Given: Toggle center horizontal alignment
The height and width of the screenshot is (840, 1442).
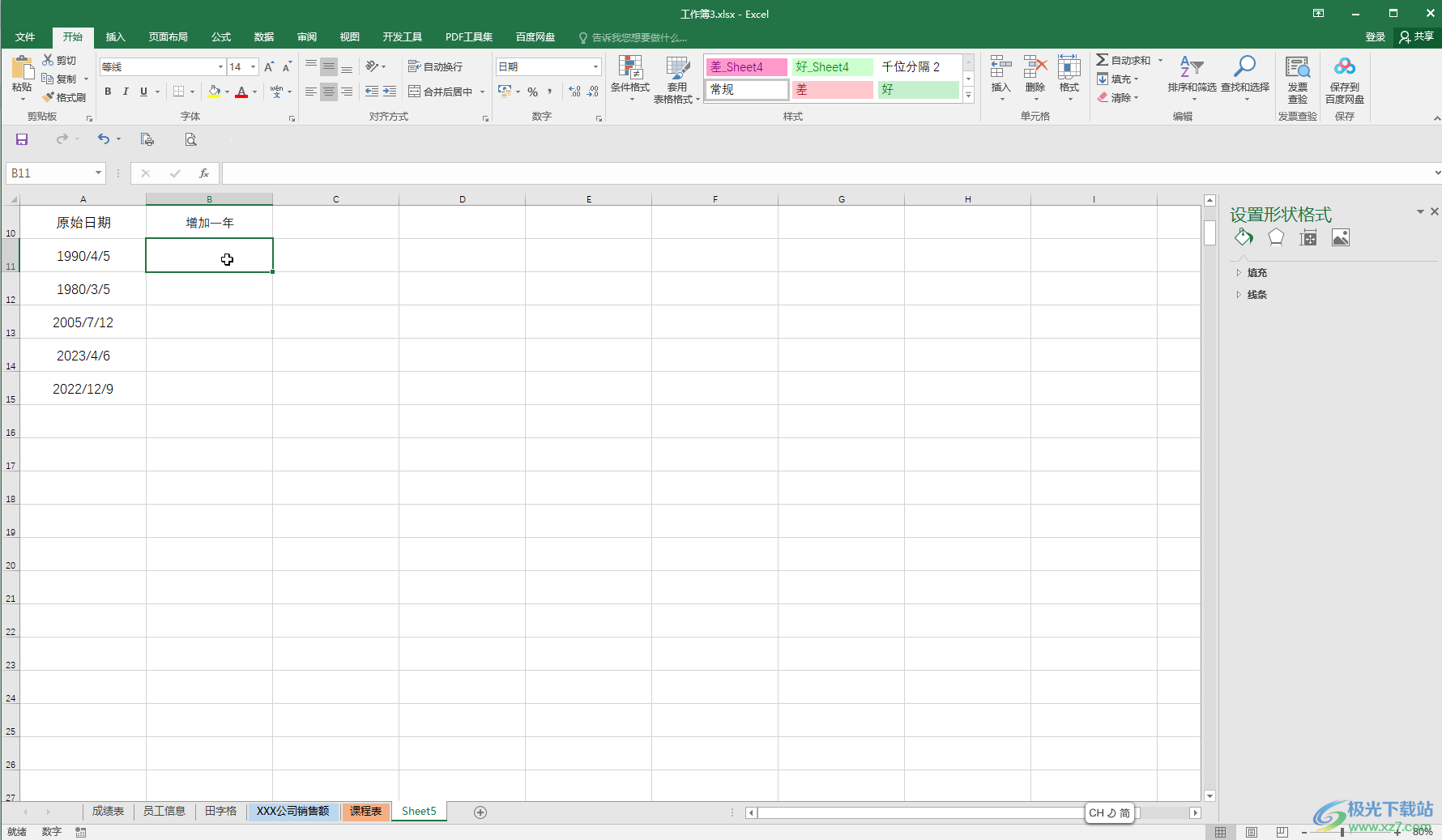Looking at the screenshot, I should tap(328, 92).
